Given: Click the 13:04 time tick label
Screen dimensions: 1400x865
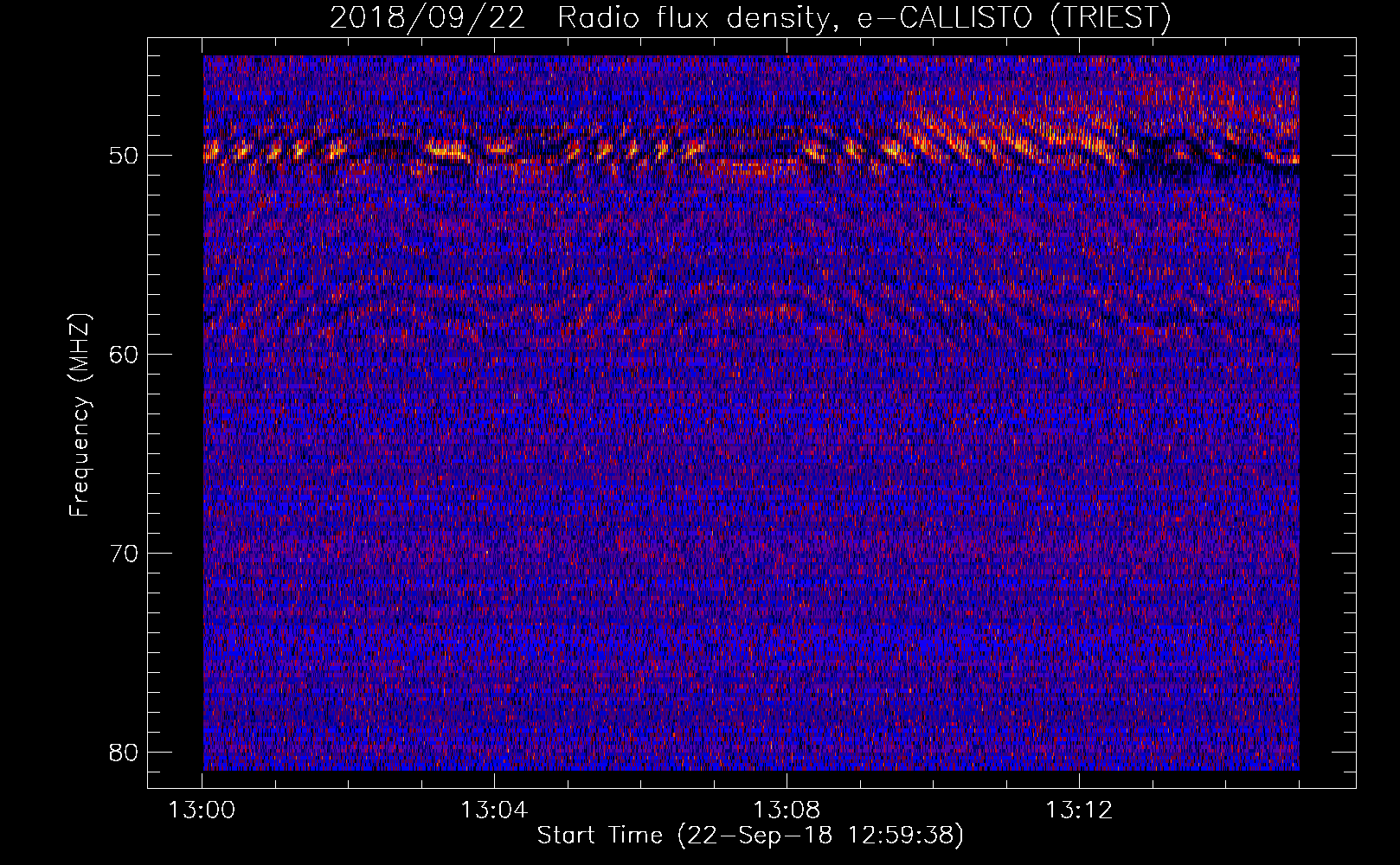Looking at the screenshot, I should [493, 811].
